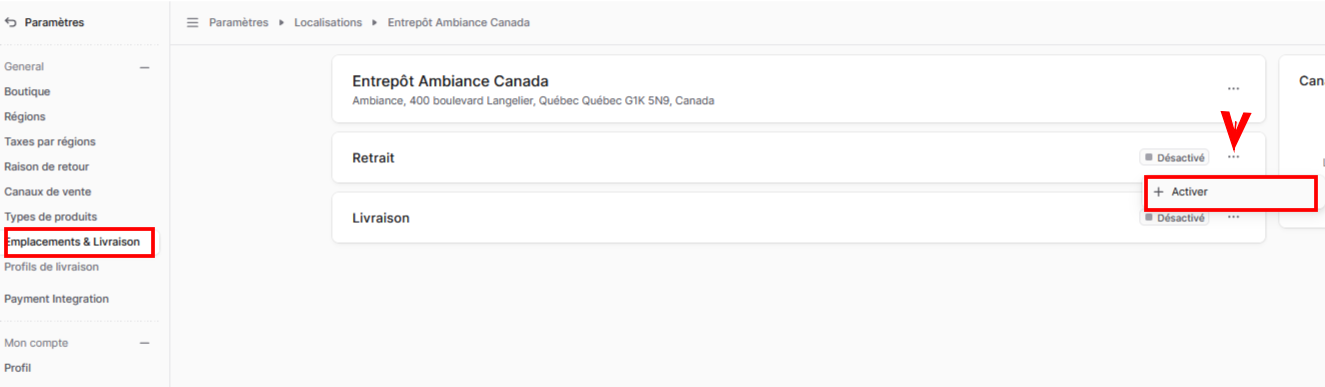Collapse the Mon compte section

click(x=144, y=343)
